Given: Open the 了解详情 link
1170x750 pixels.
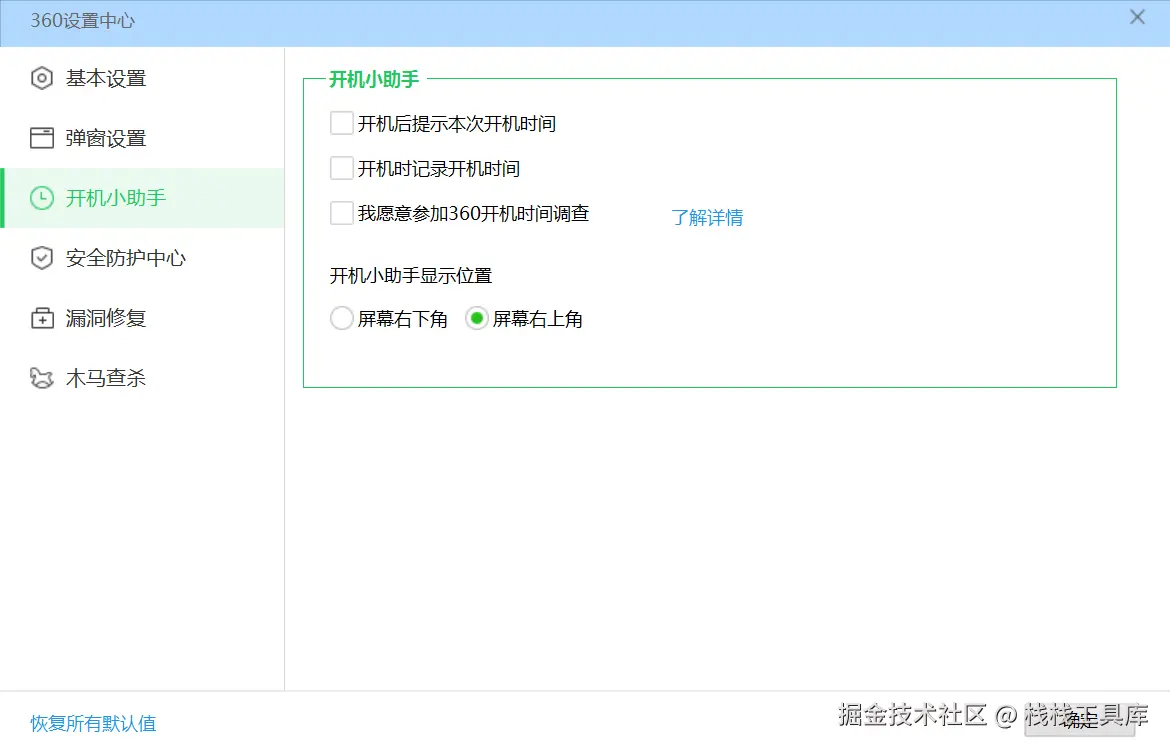Looking at the screenshot, I should 707,217.
